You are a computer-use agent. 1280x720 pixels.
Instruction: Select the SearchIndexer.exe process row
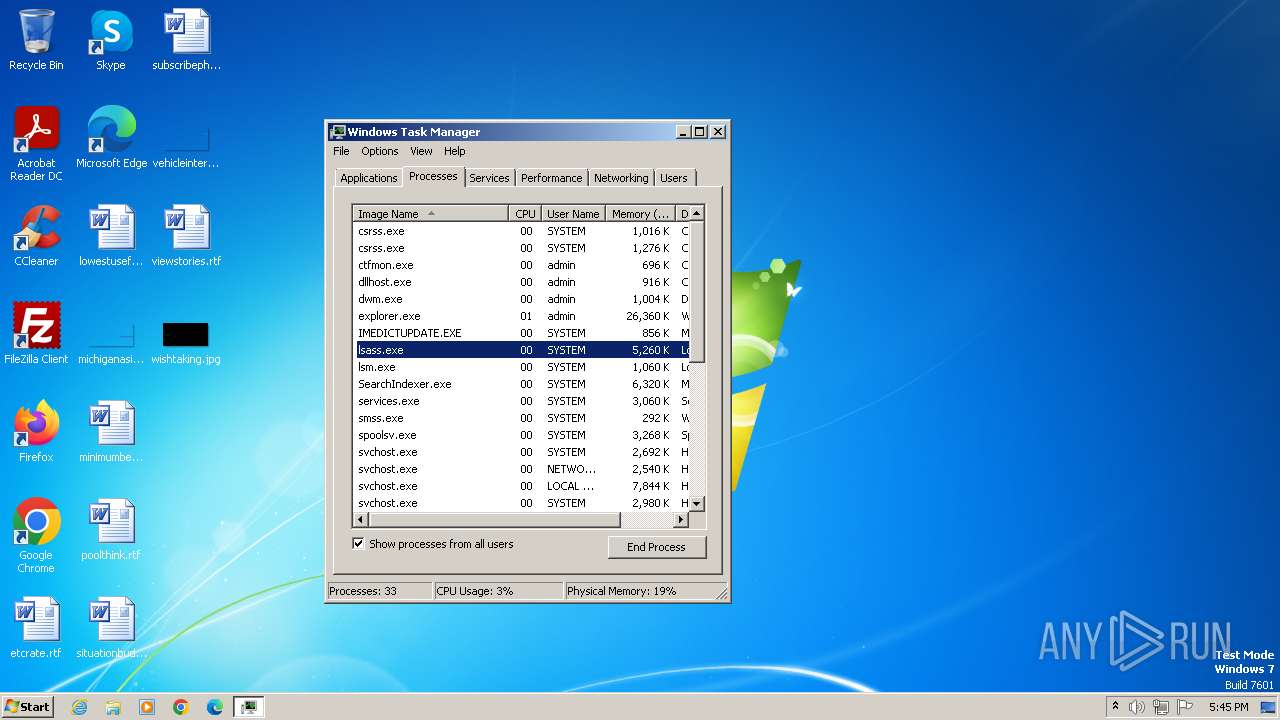[x=521, y=384]
